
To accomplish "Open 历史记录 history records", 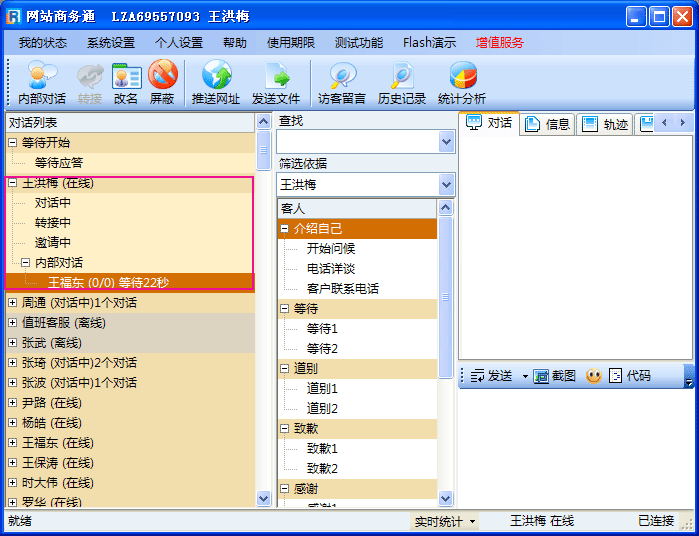I will click(x=402, y=82).
